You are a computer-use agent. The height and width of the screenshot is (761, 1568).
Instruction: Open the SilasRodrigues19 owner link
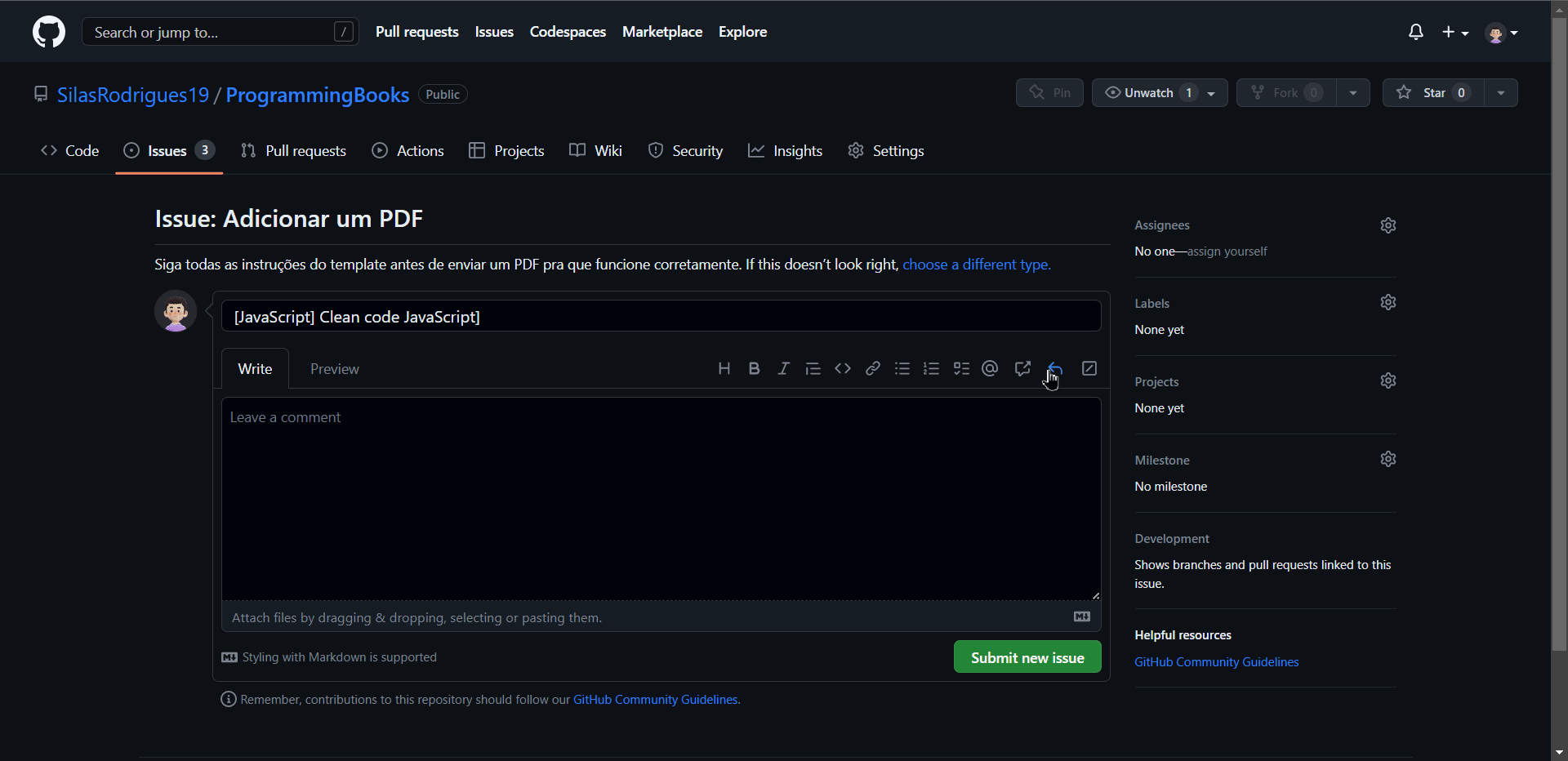pos(133,95)
